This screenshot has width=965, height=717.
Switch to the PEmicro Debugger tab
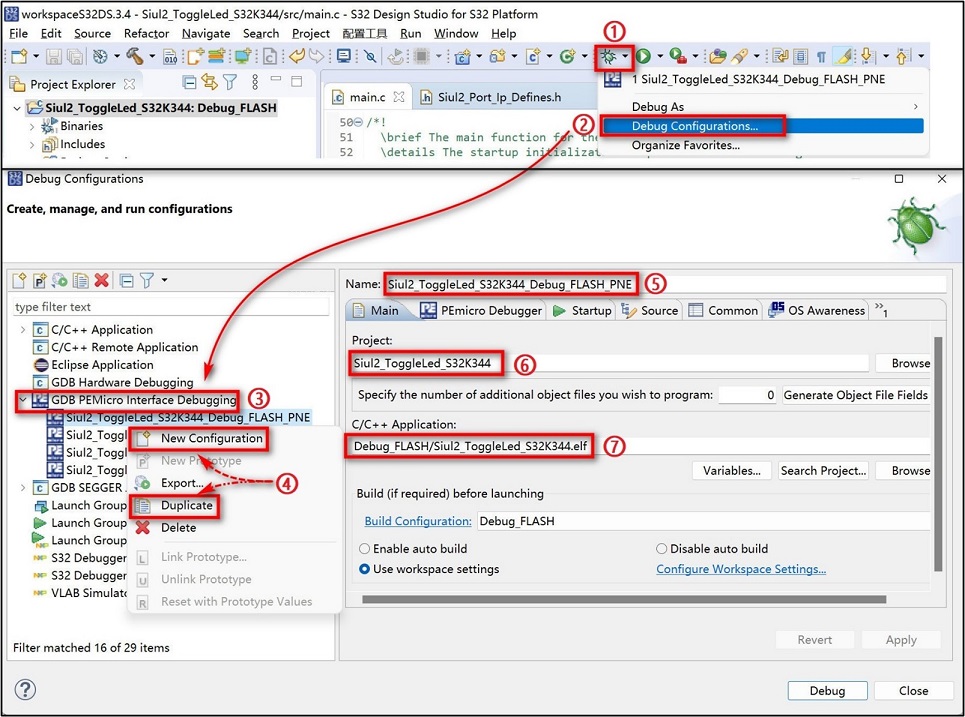tap(481, 311)
